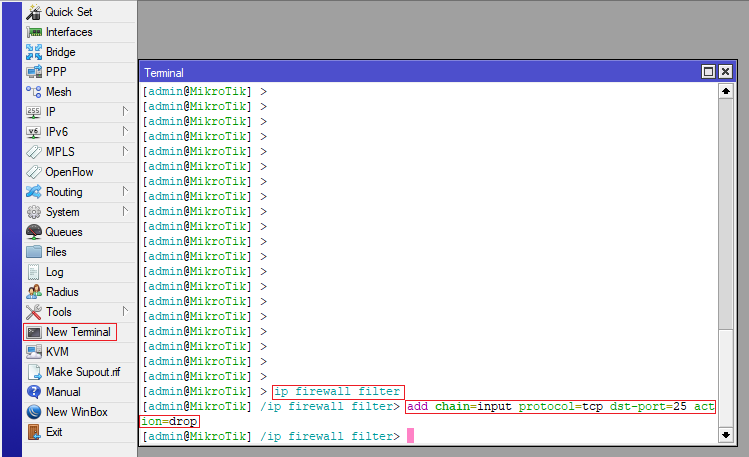Click the Interfaces card icon
Viewport: 749px width, 457px height.
pyautogui.click(x=34, y=32)
